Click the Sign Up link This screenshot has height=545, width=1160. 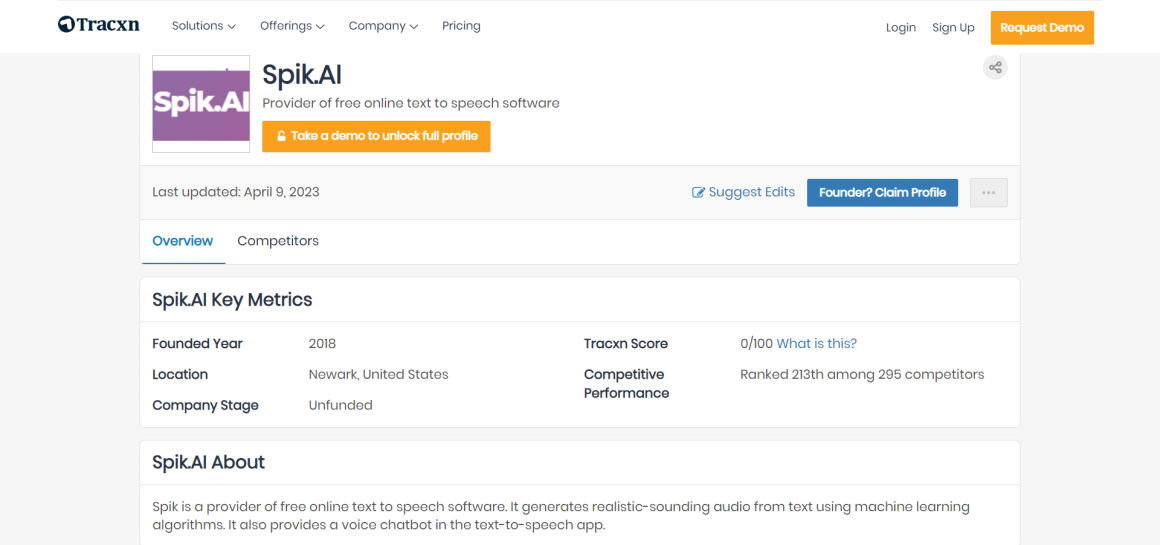click(953, 28)
